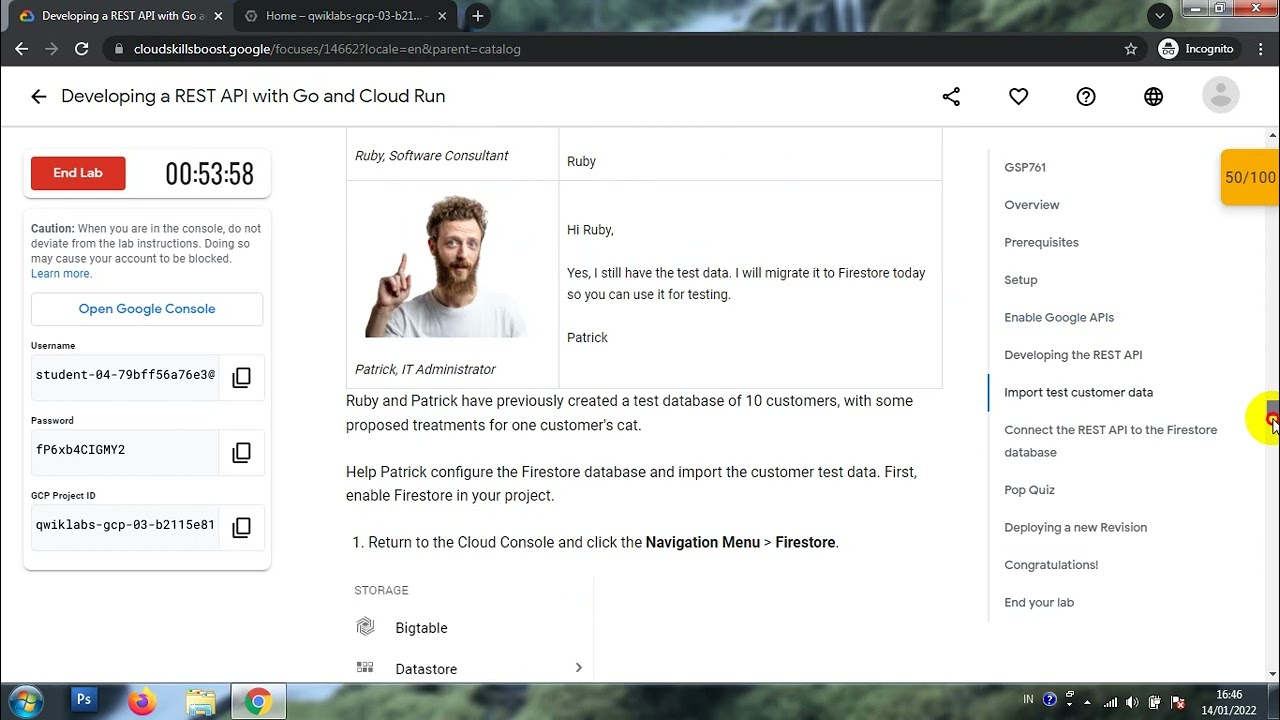Open the Windows Start menu
The height and width of the screenshot is (720, 1280).
click(x=25, y=701)
